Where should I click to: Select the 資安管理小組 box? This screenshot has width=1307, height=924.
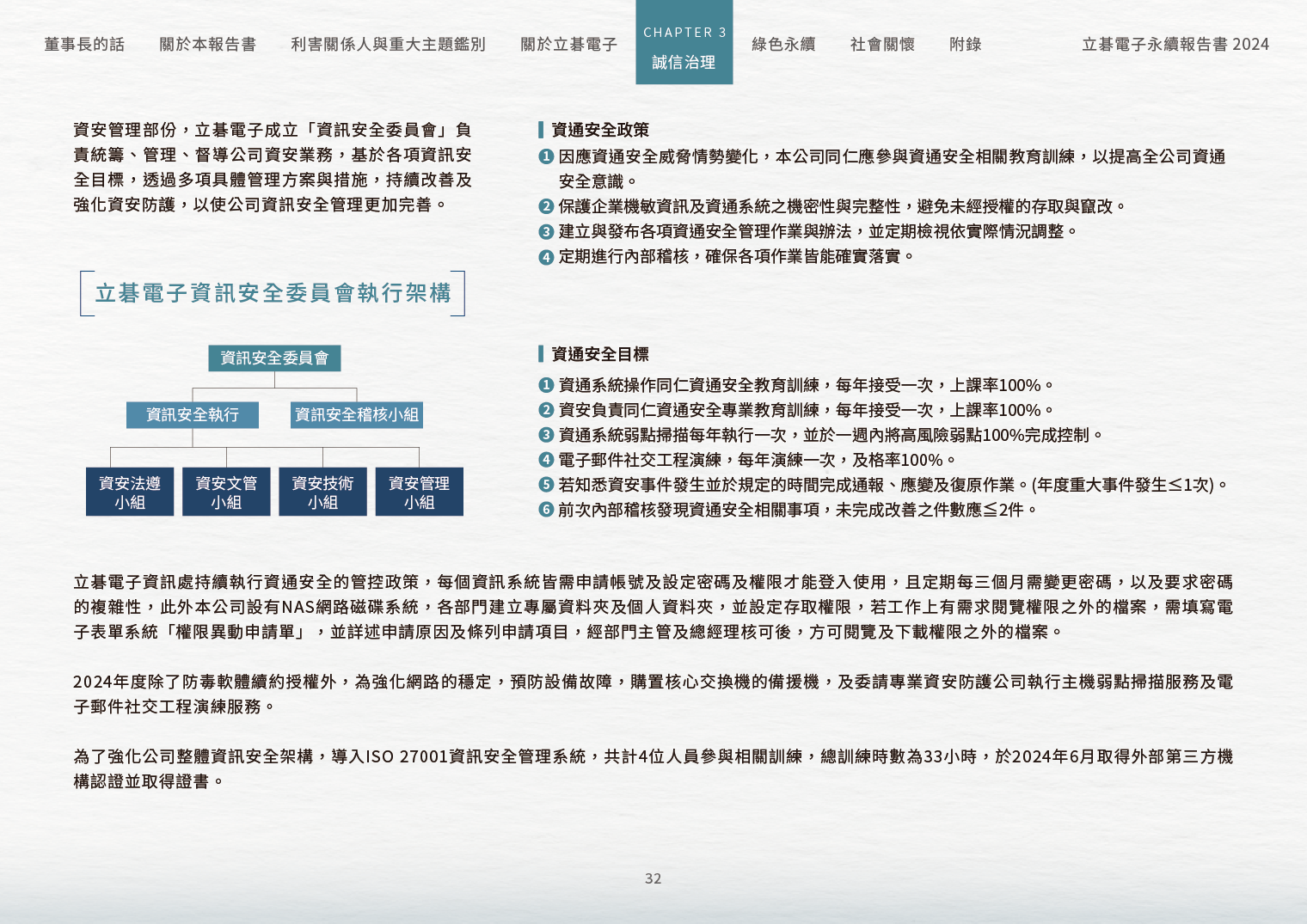420,492
